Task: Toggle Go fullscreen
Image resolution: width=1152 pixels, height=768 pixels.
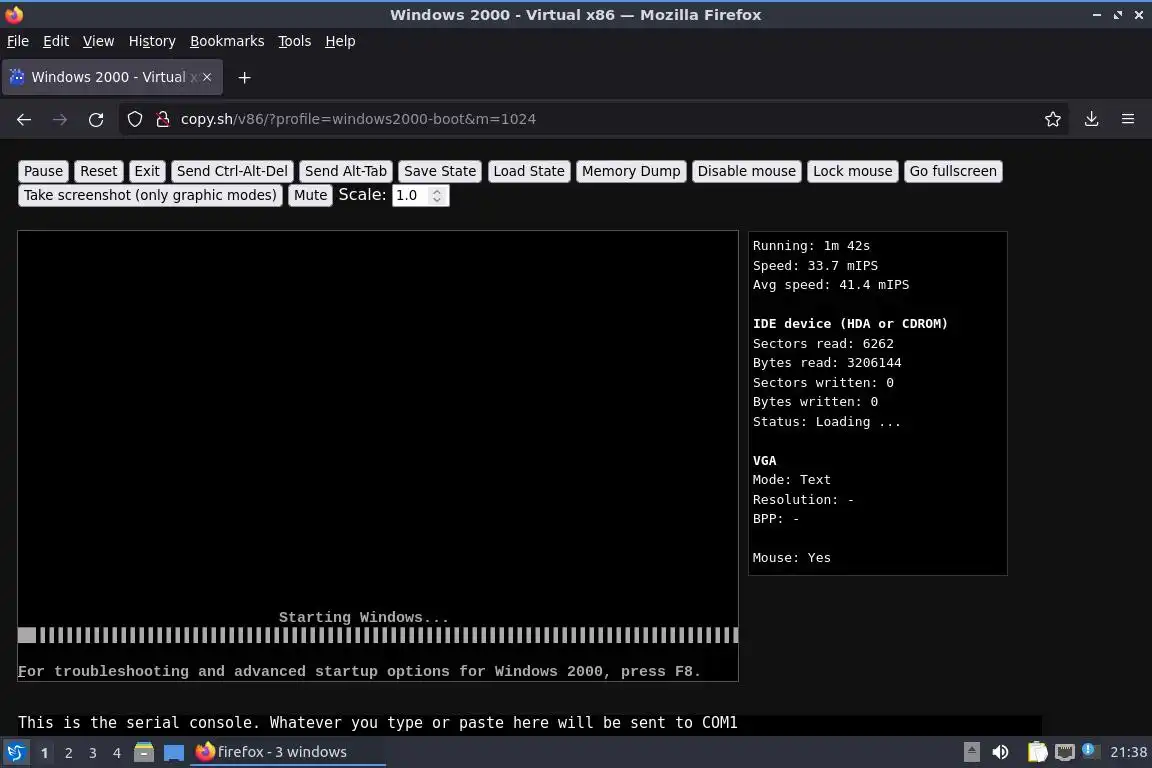Action: (953, 171)
